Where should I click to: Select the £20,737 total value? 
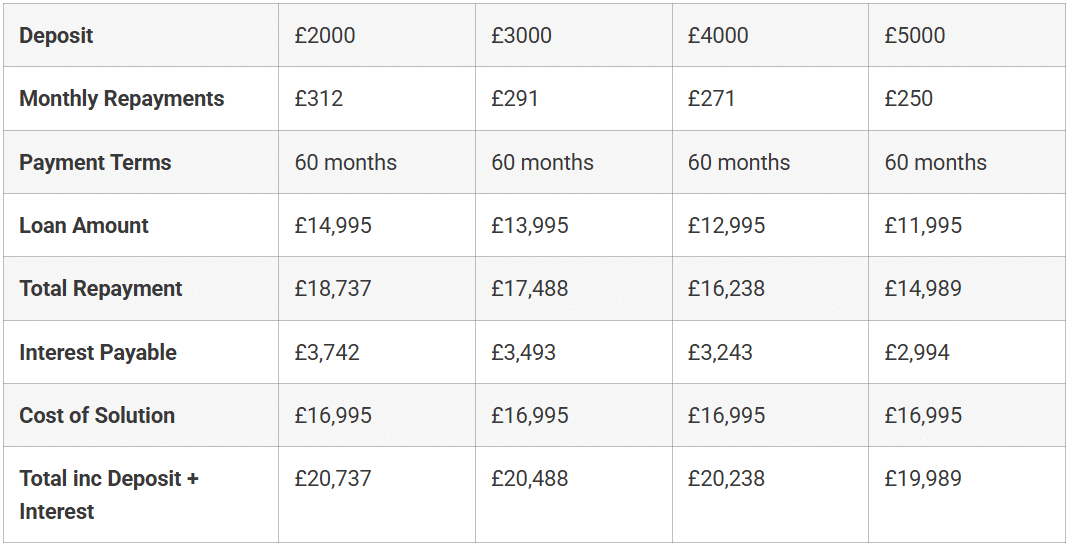333,478
